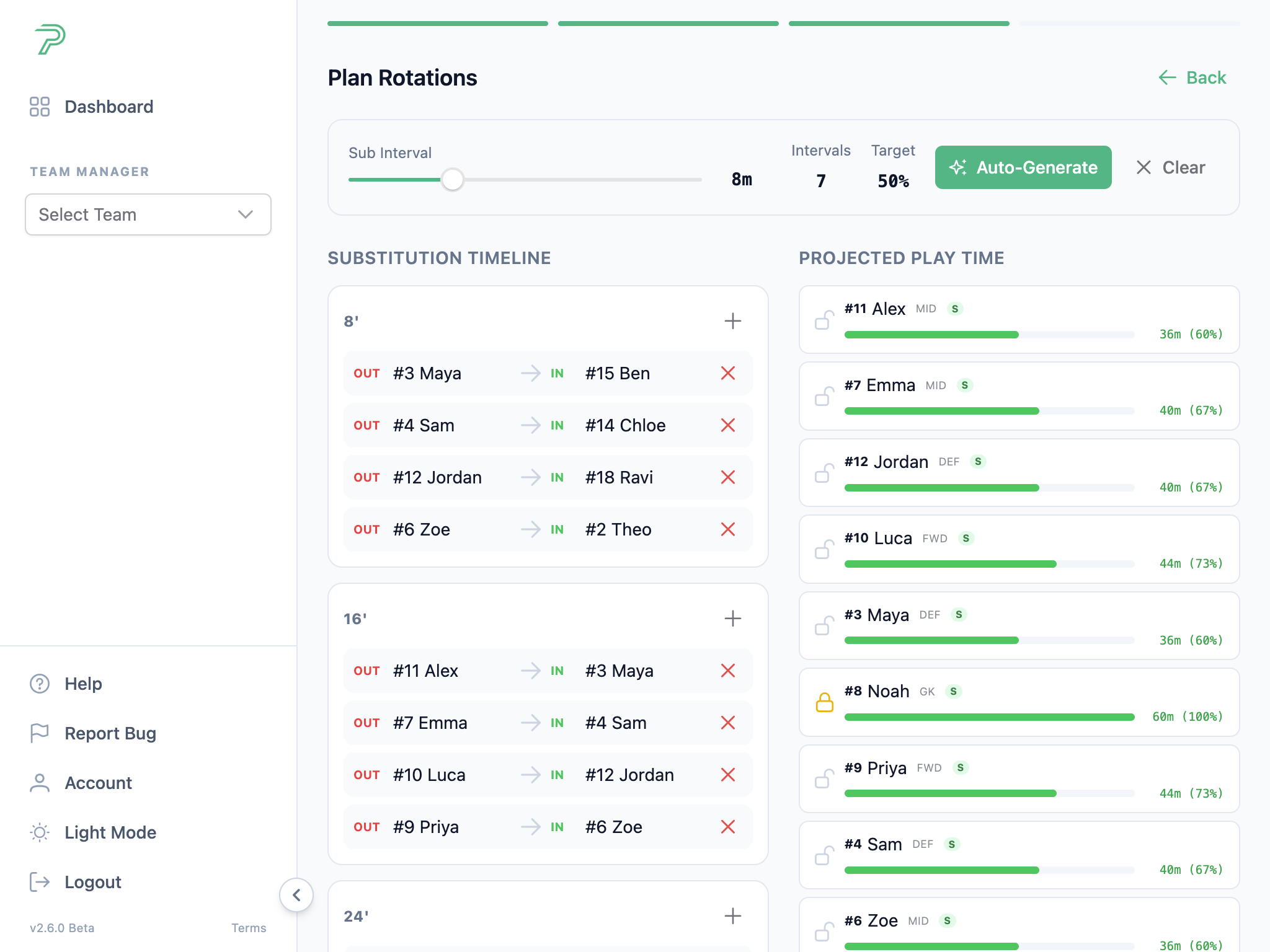The width and height of the screenshot is (1270, 952).
Task: Go to Account settings
Action: 81,783
